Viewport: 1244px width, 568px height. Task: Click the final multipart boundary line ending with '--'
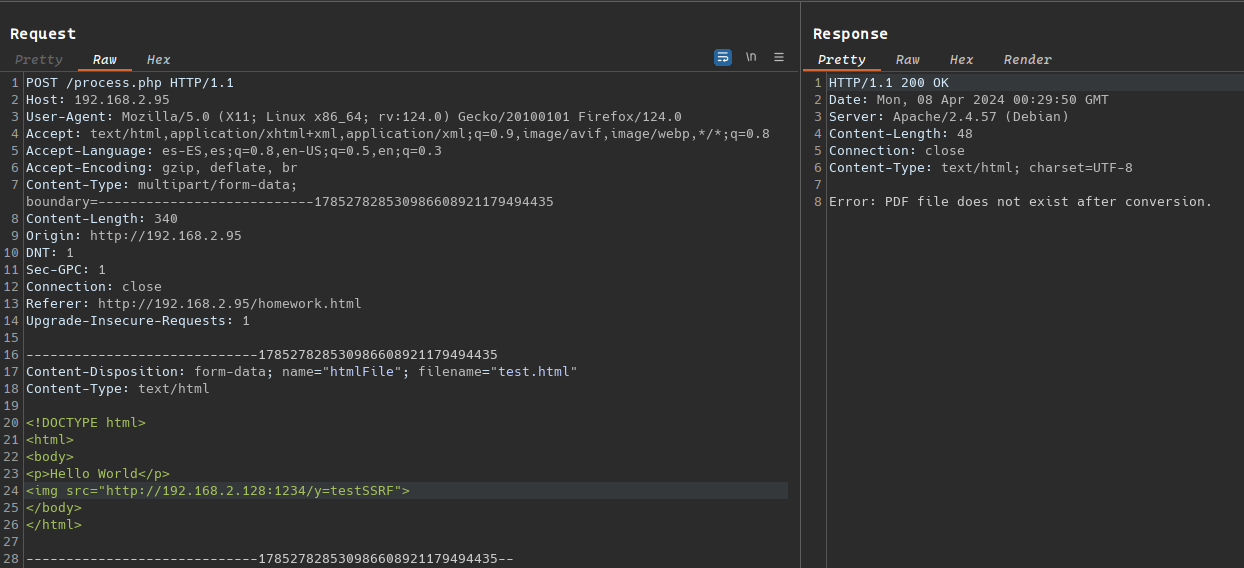click(x=270, y=559)
